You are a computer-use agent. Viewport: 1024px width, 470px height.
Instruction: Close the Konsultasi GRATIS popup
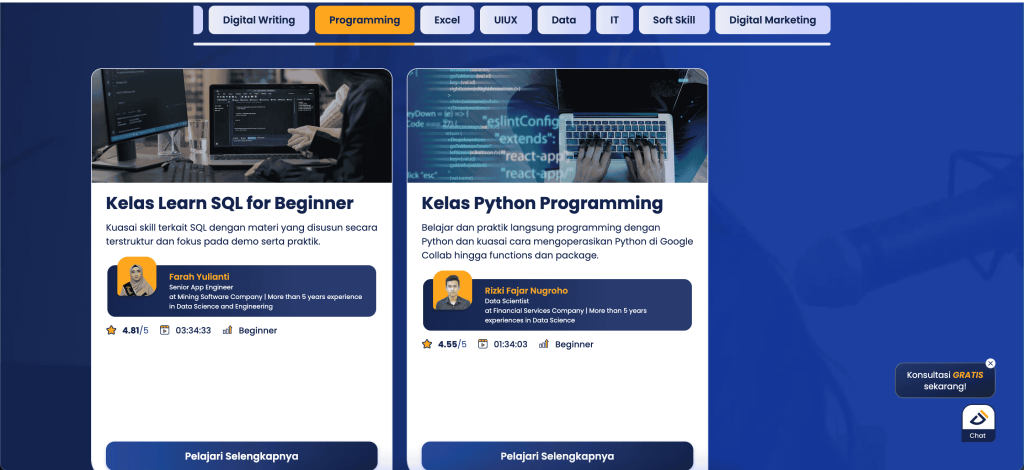click(990, 363)
